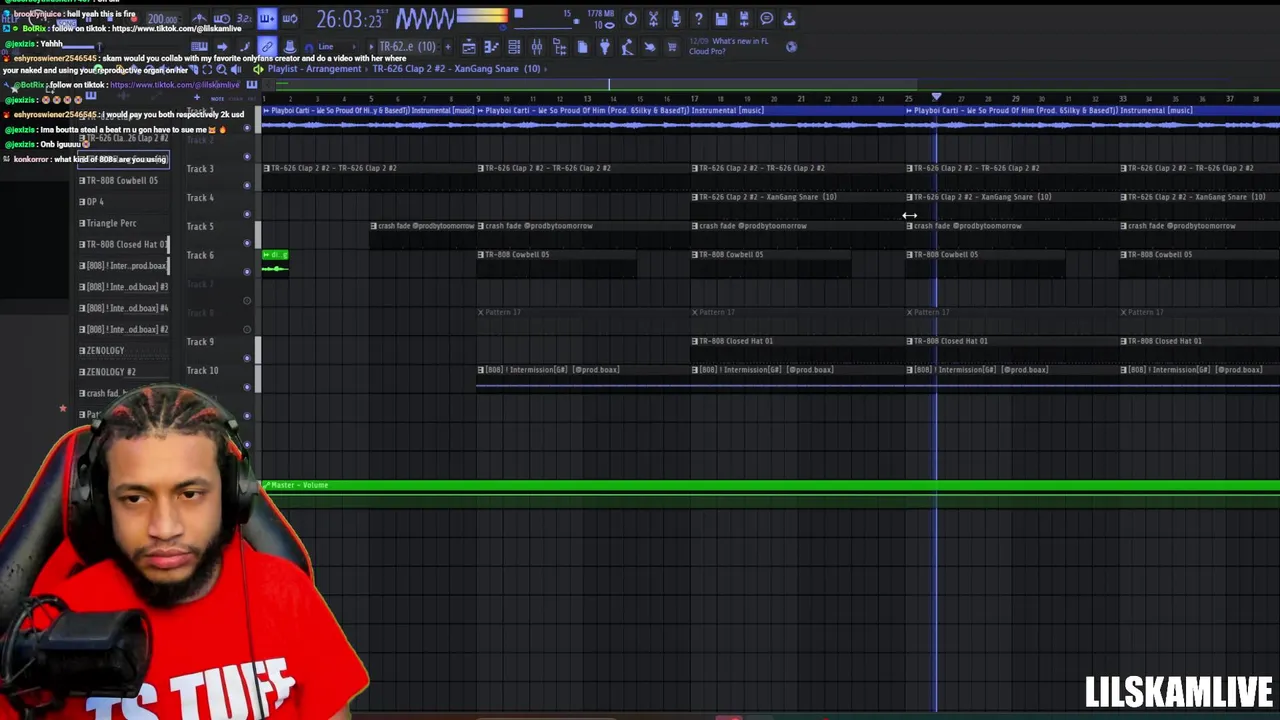The height and width of the screenshot is (720, 1280).
Task: Click the microphone recording icon
Action: tap(676, 19)
